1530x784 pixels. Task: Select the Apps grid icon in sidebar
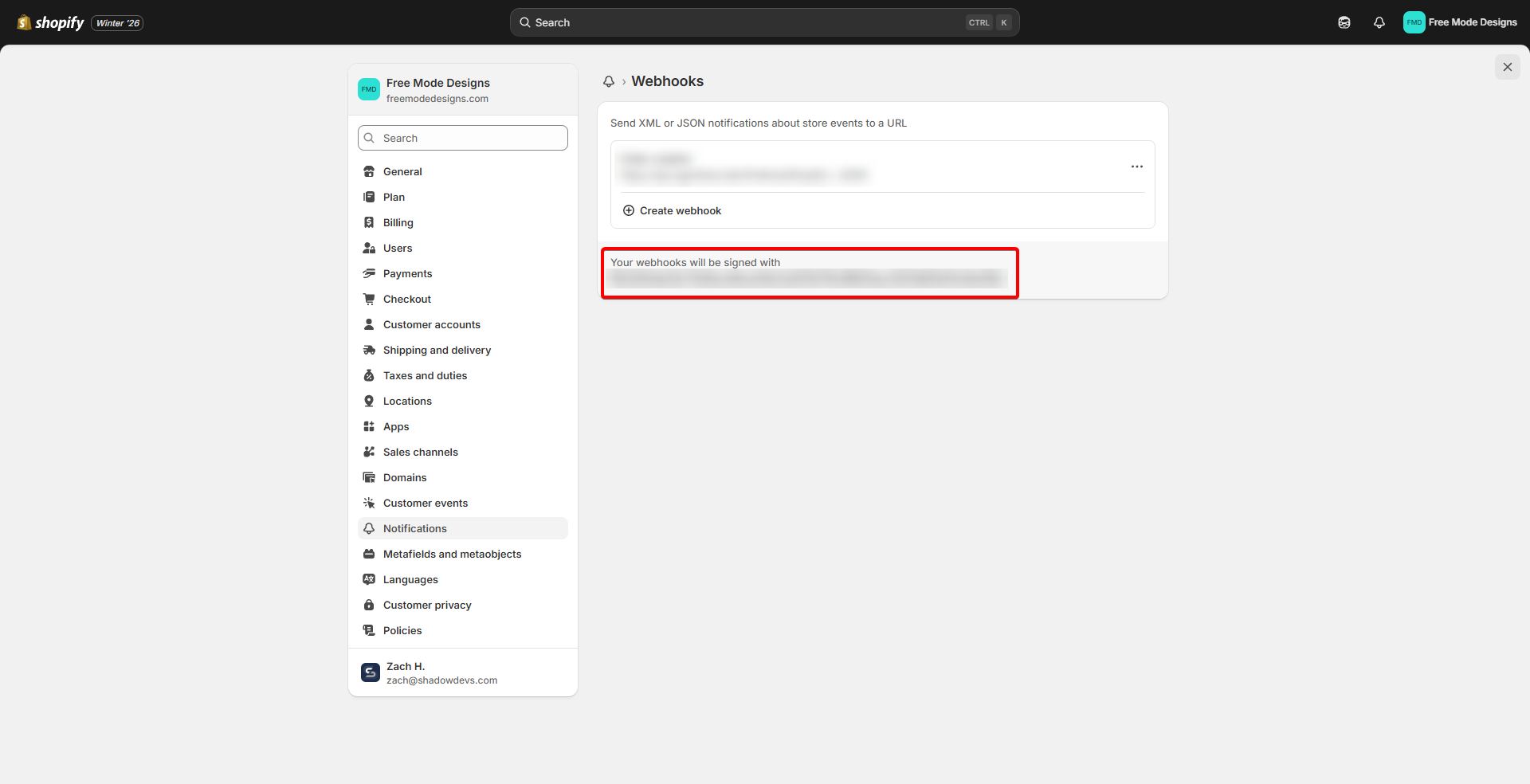tap(368, 426)
